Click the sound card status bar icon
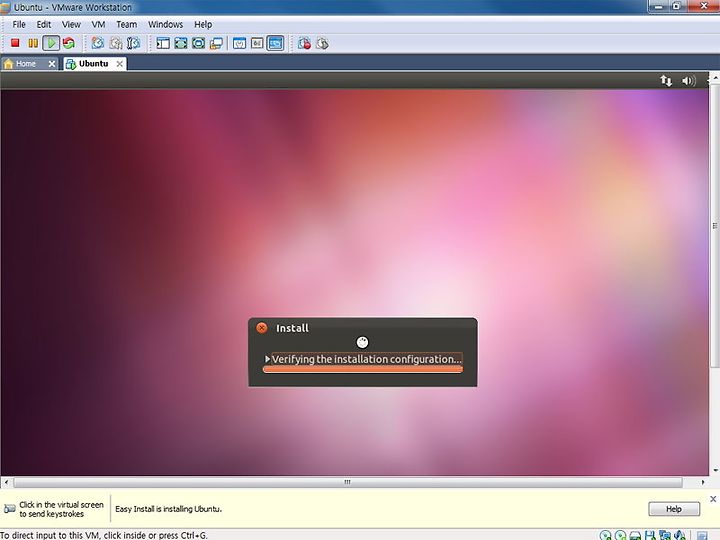This screenshot has height=540, width=720. (680, 535)
